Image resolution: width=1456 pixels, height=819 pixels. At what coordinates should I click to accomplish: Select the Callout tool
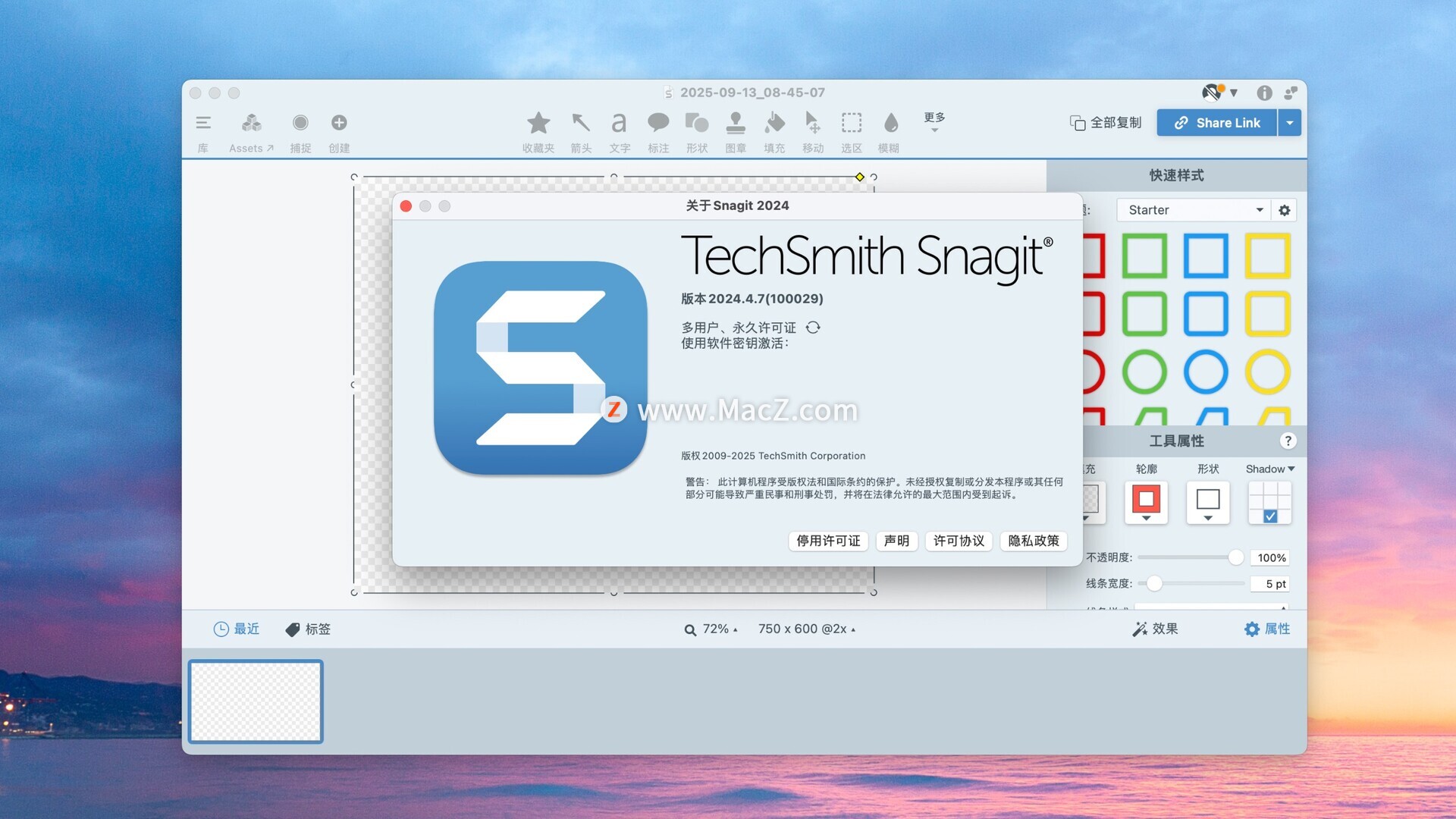point(657,124)
